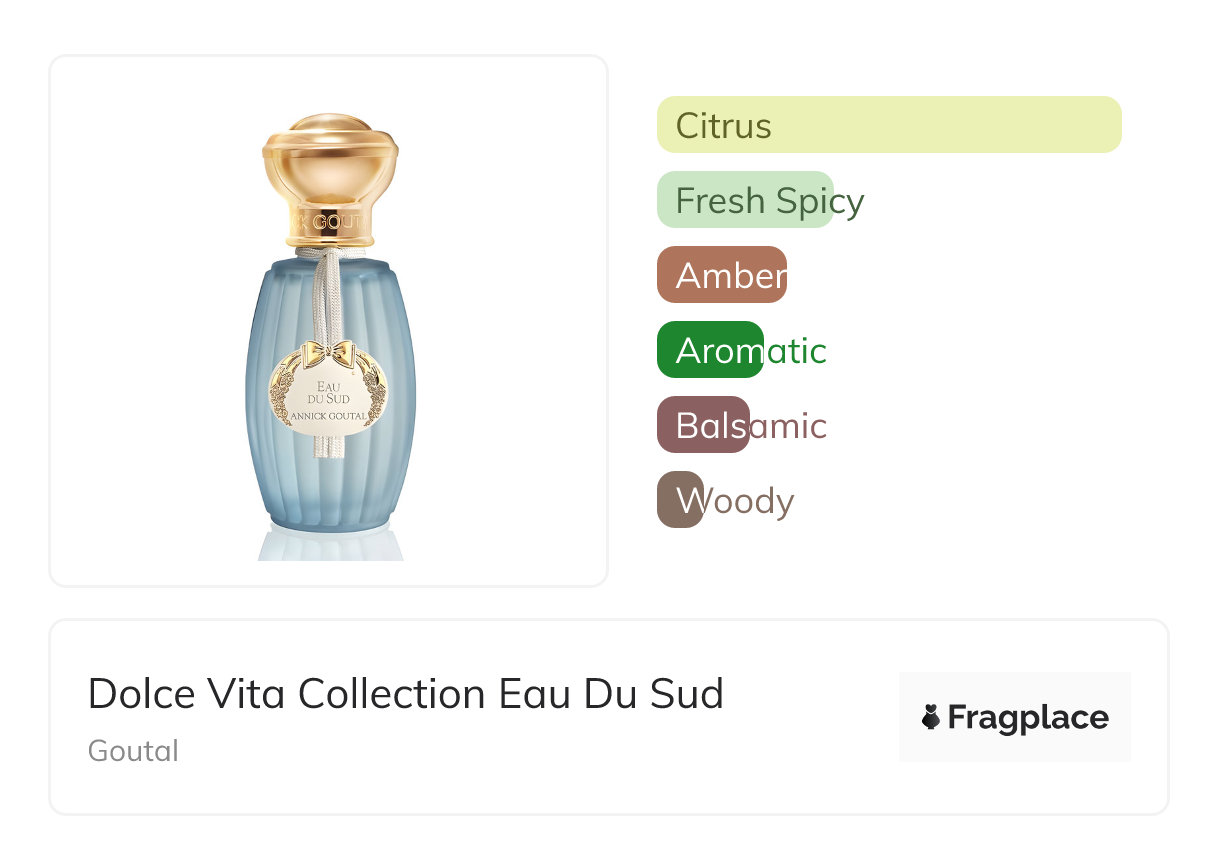Click the gold bow on the bottle
This screenshot has height=864, width=1218.
click(331, 352)
